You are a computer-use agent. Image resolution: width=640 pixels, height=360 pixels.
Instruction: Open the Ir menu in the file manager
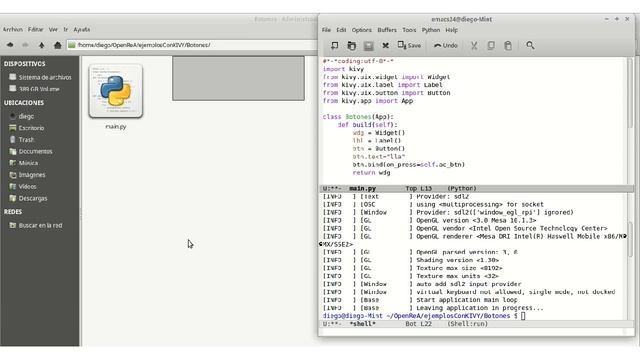coord(66,29)
